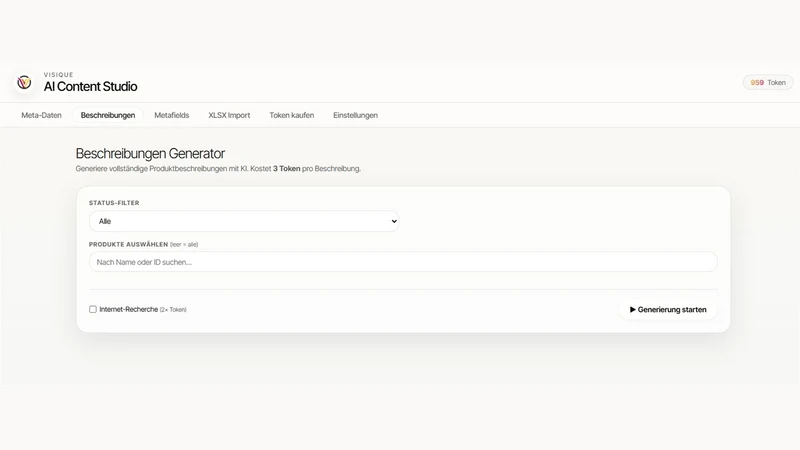Click the Internet-Recherche label text
Image resolution: width=800 pixels, height=450 pixels.
pyautogui.click(x=129, y=309)
